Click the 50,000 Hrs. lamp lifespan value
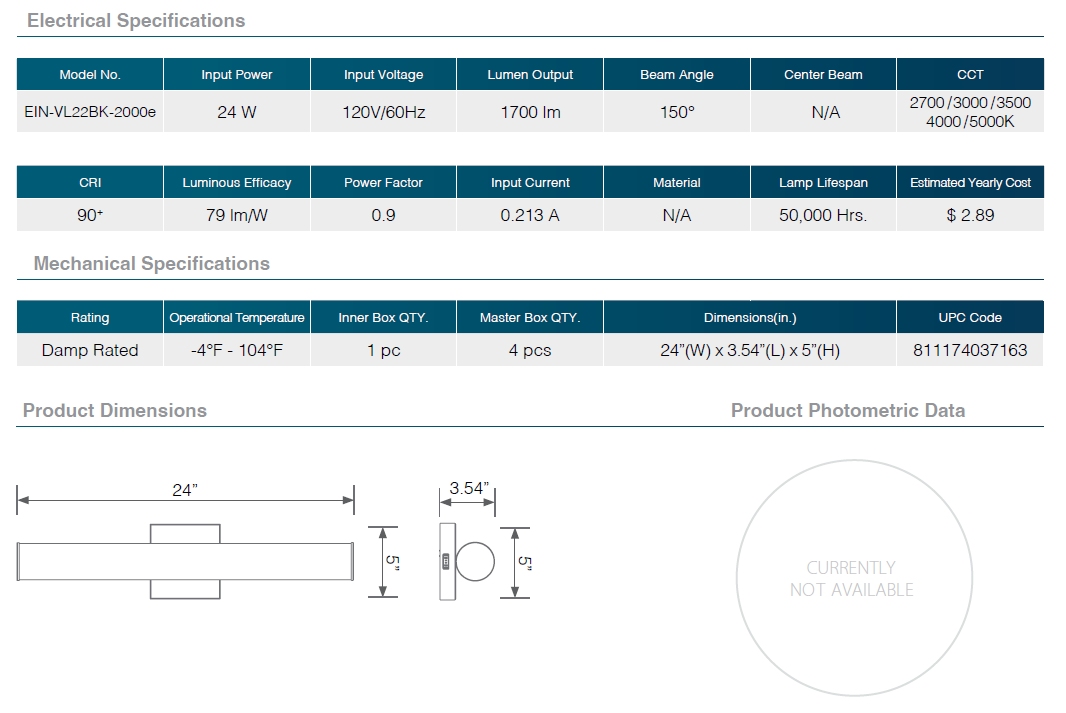The width and height of the screenshot is (1066, 713). pyautogui.click(x=823, y=215)
